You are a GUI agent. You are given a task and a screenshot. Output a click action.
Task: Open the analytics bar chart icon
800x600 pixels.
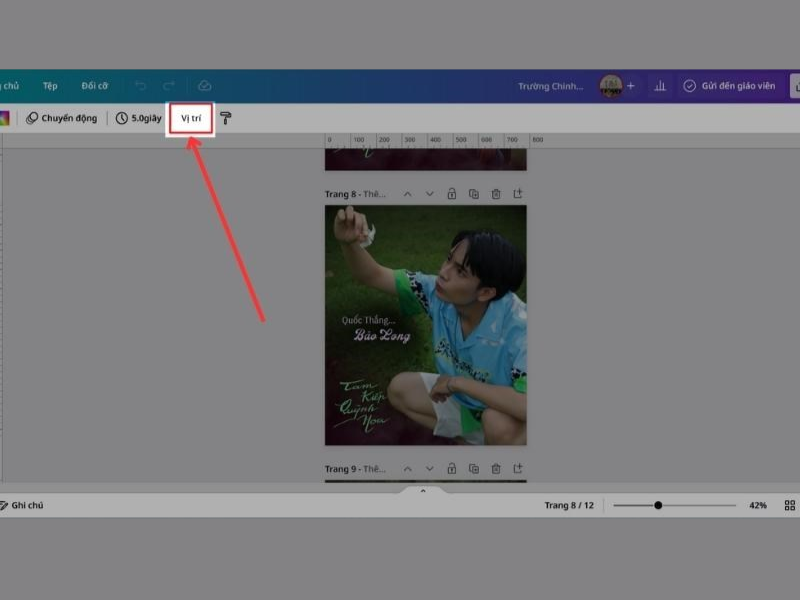(660, 86)
